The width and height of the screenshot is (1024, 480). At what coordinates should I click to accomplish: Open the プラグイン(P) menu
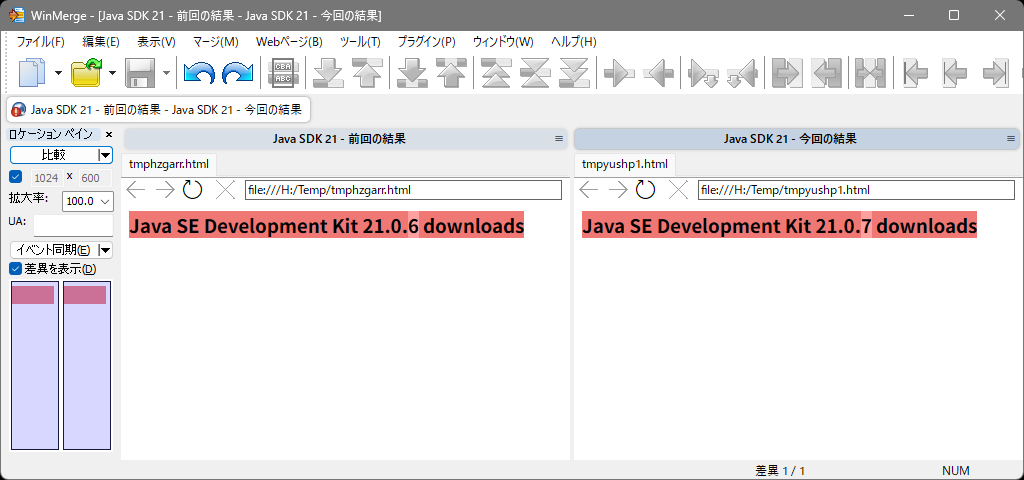[426, 42]
